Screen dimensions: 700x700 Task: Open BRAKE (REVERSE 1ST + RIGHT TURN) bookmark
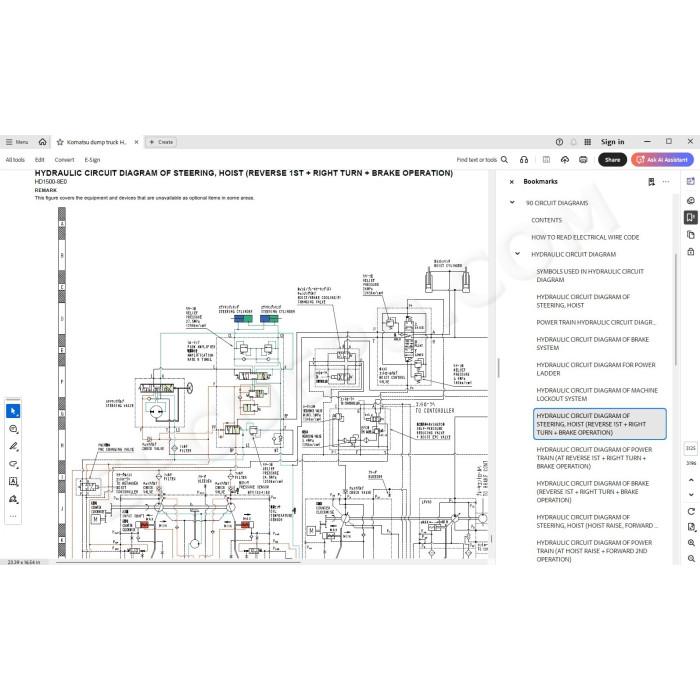pos(592,492)
